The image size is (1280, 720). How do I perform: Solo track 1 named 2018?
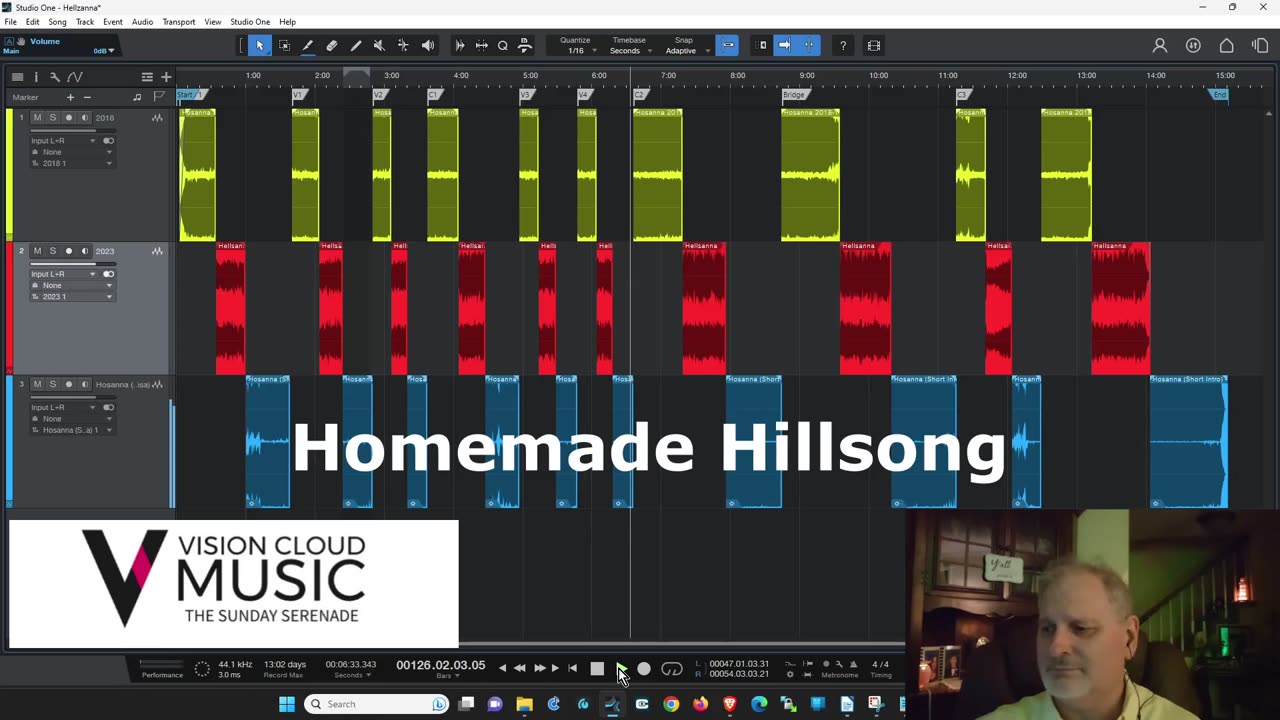pyautogui.click(x=53, y=118)
